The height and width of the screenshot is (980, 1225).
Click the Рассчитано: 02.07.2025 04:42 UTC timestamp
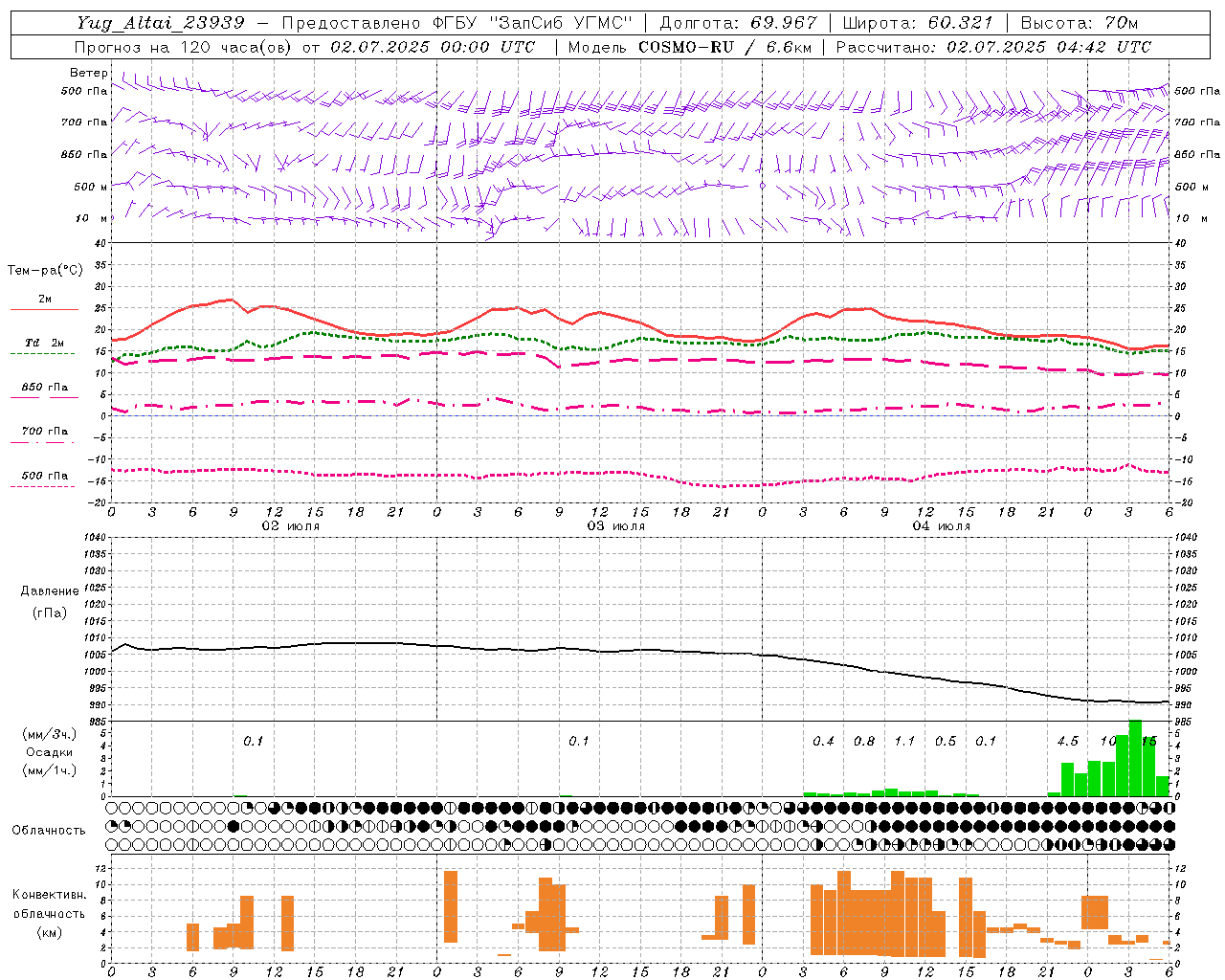click(993, 47)
